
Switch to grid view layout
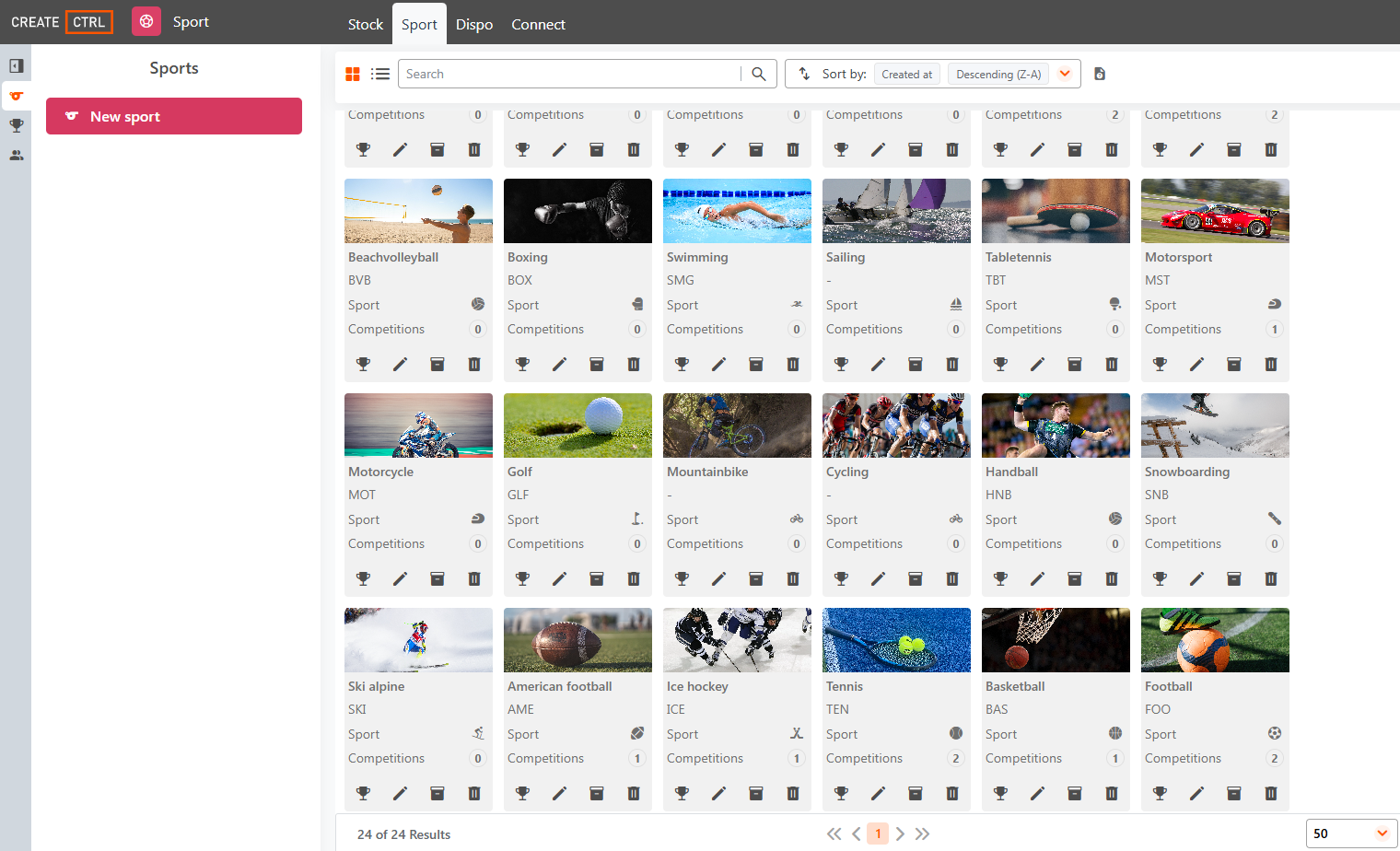click(x=353, y=74)
